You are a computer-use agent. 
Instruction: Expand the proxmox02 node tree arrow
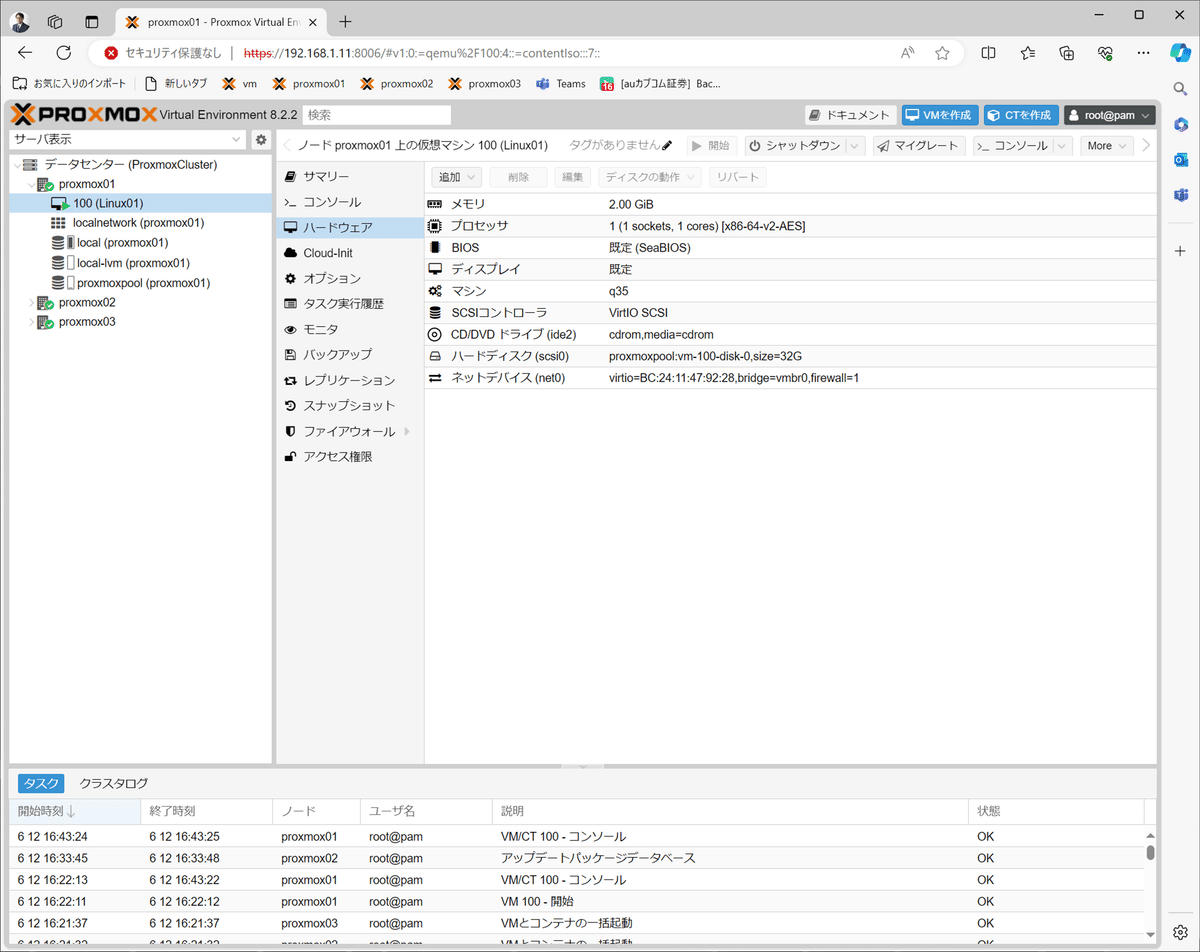pyautogui.click(x=30, y=303)
